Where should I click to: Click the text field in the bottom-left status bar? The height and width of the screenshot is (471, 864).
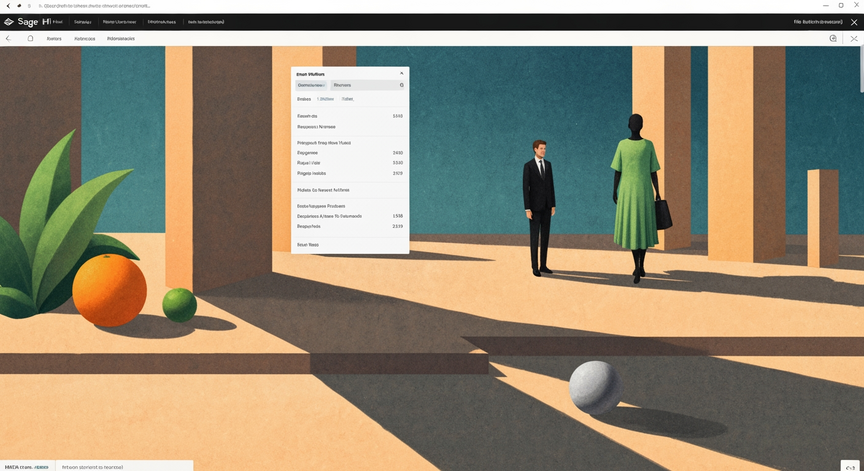[x=125, y=467]
